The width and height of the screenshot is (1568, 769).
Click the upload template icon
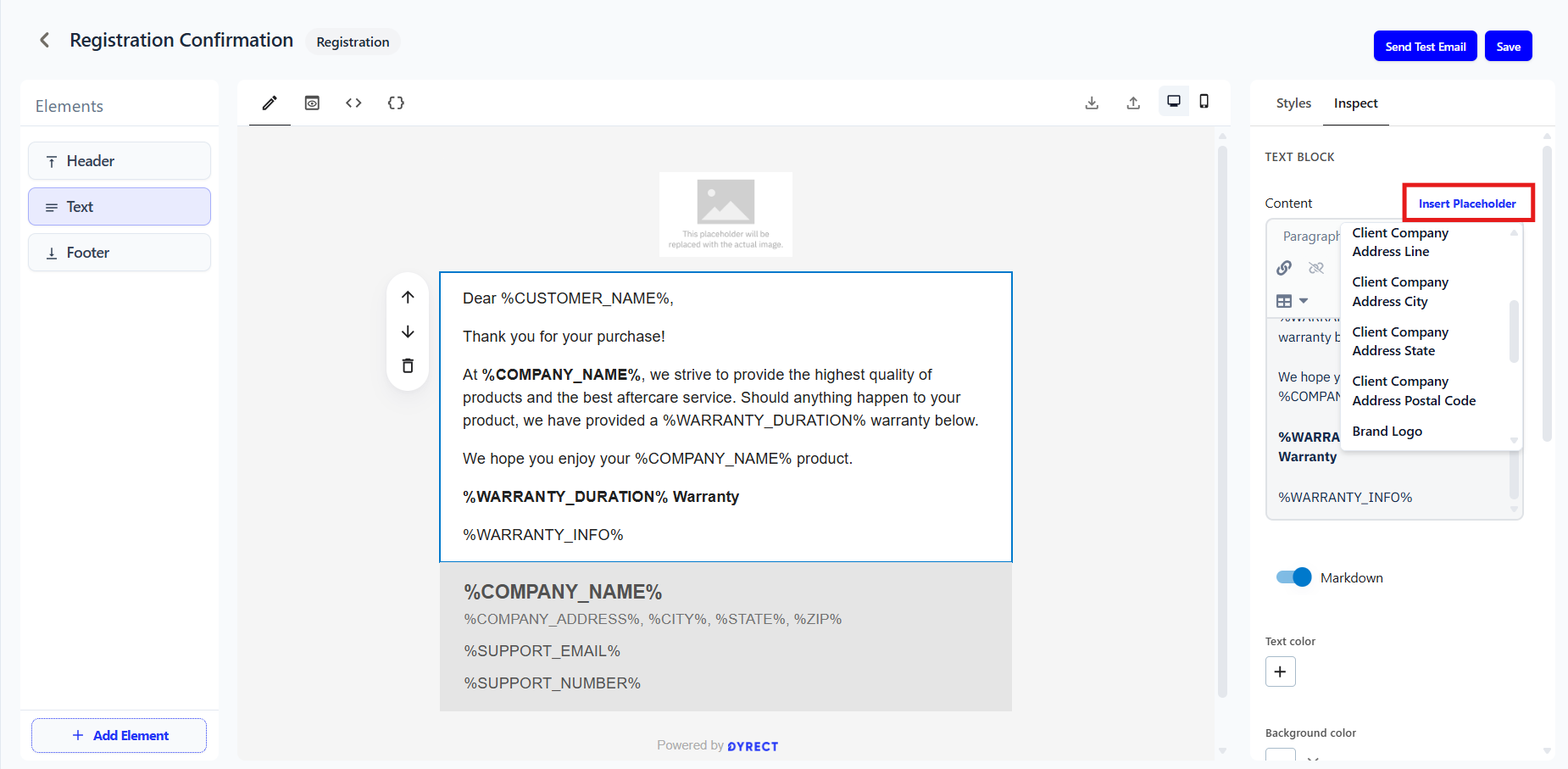(1133, 103)
